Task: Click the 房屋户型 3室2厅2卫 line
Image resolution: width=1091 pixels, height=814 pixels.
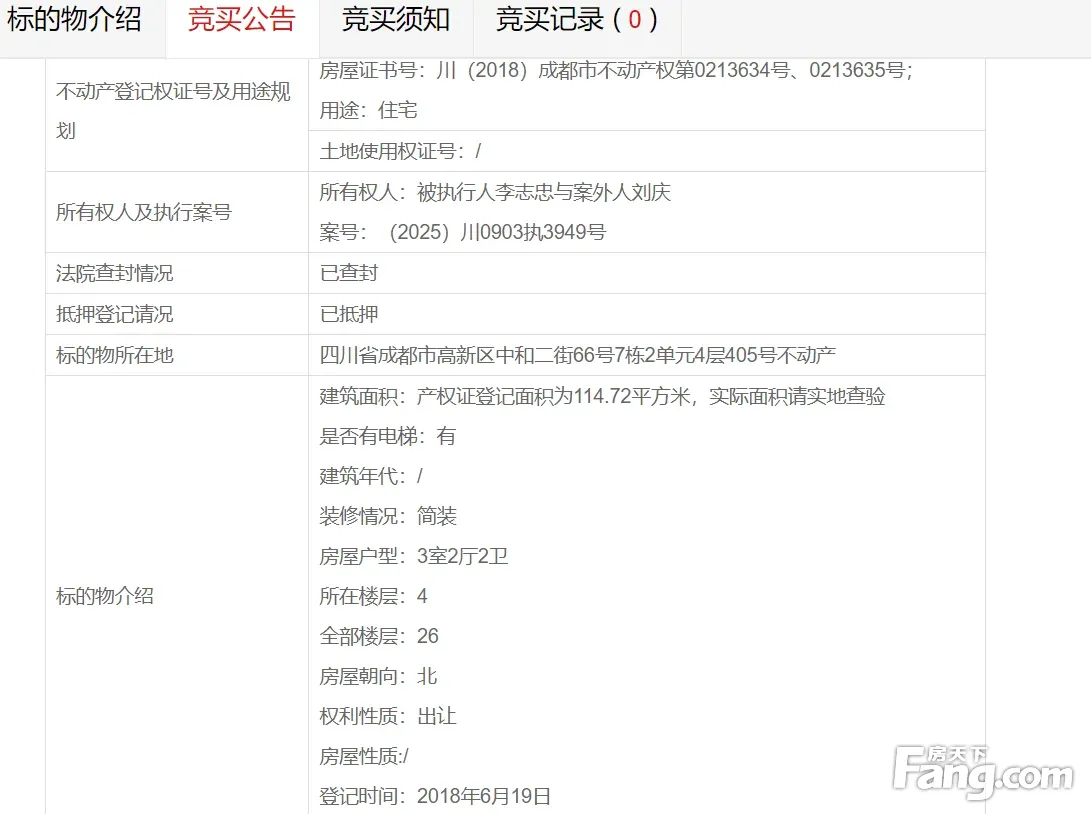Action: click(414, 557)
